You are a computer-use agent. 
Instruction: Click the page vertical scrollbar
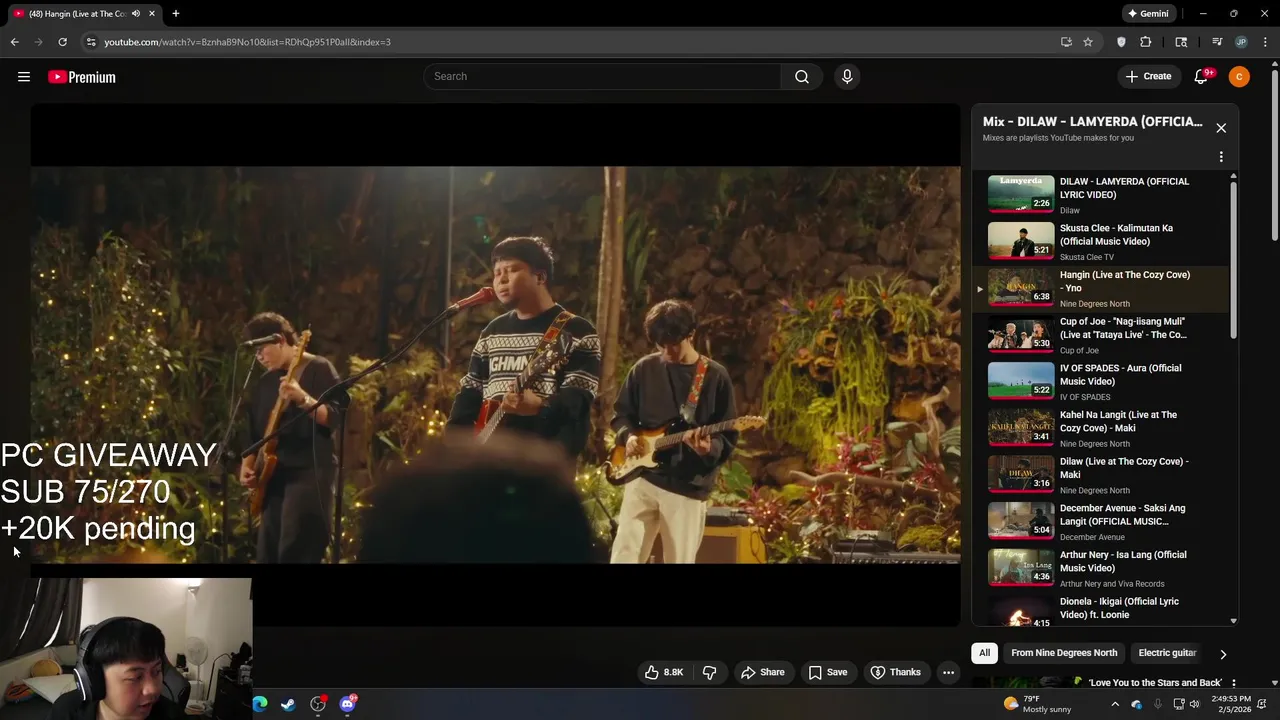[x=1275, y=155]
